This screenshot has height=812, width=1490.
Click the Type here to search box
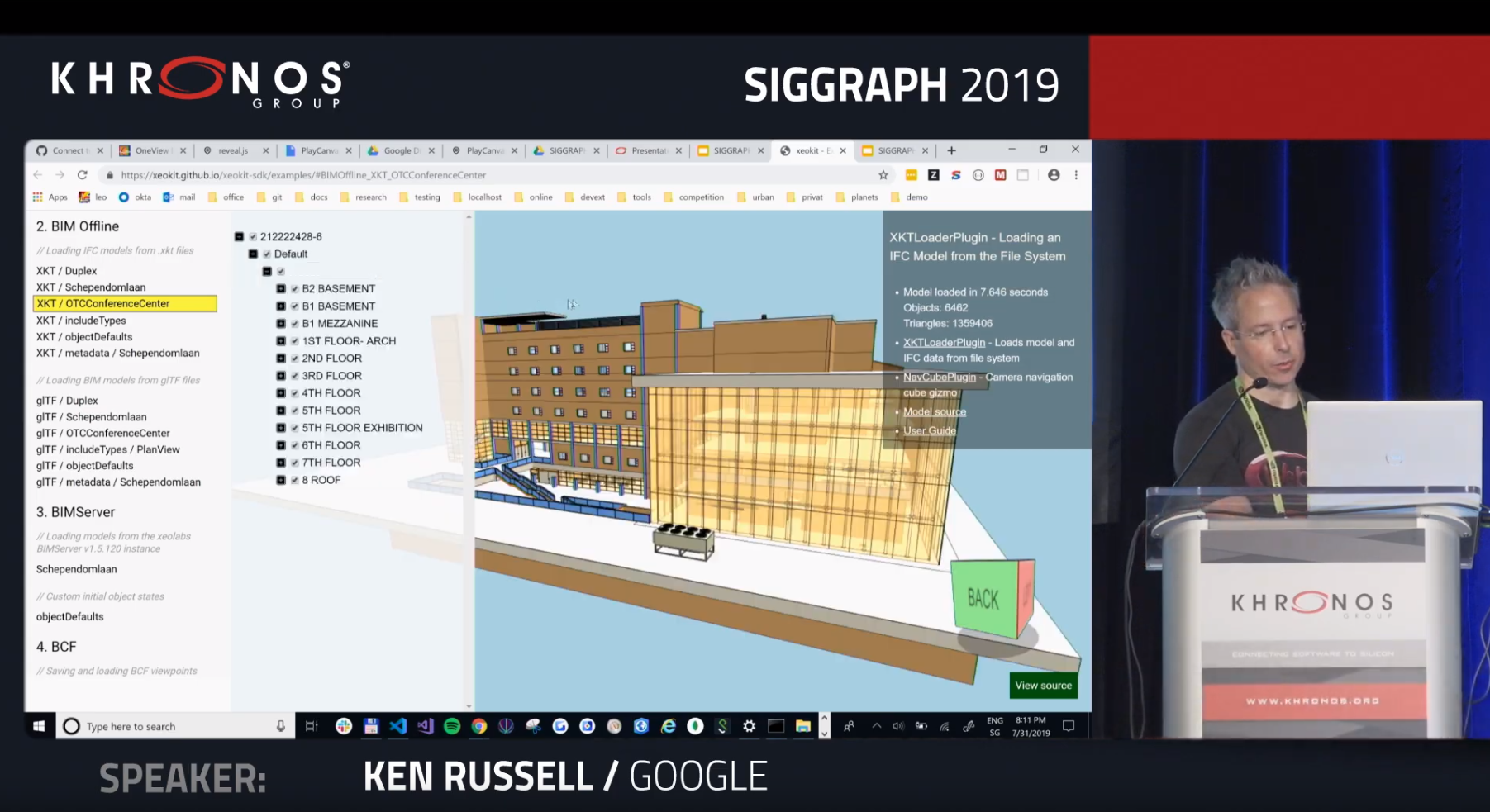pyautogui.click(x=174, y=727)
